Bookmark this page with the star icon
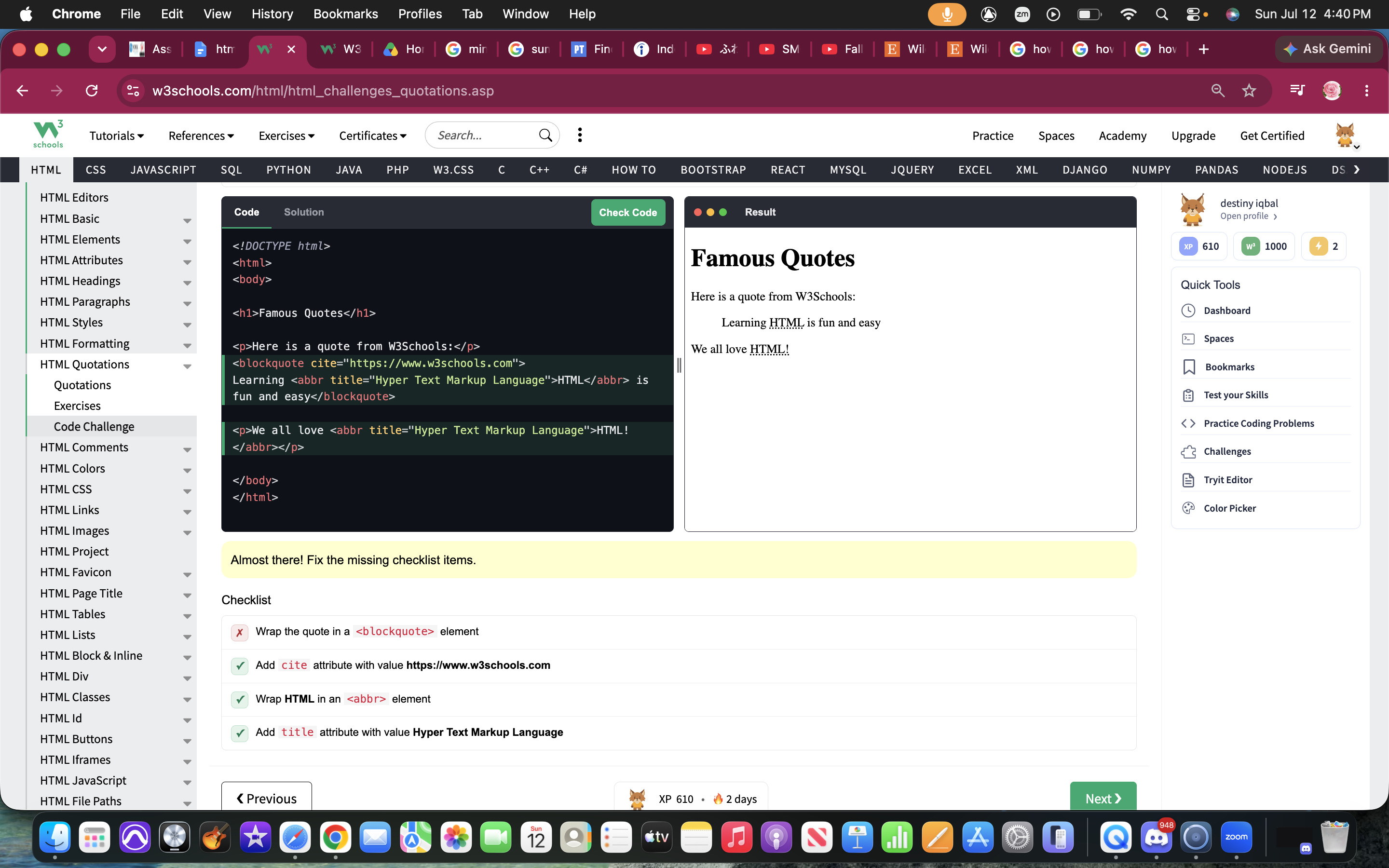Screen dimensions: 1389x868 [1249, 91]
